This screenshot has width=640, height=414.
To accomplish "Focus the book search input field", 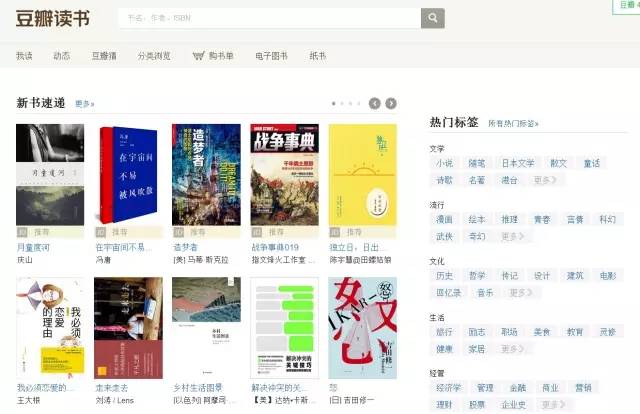I will pos(270,18).
